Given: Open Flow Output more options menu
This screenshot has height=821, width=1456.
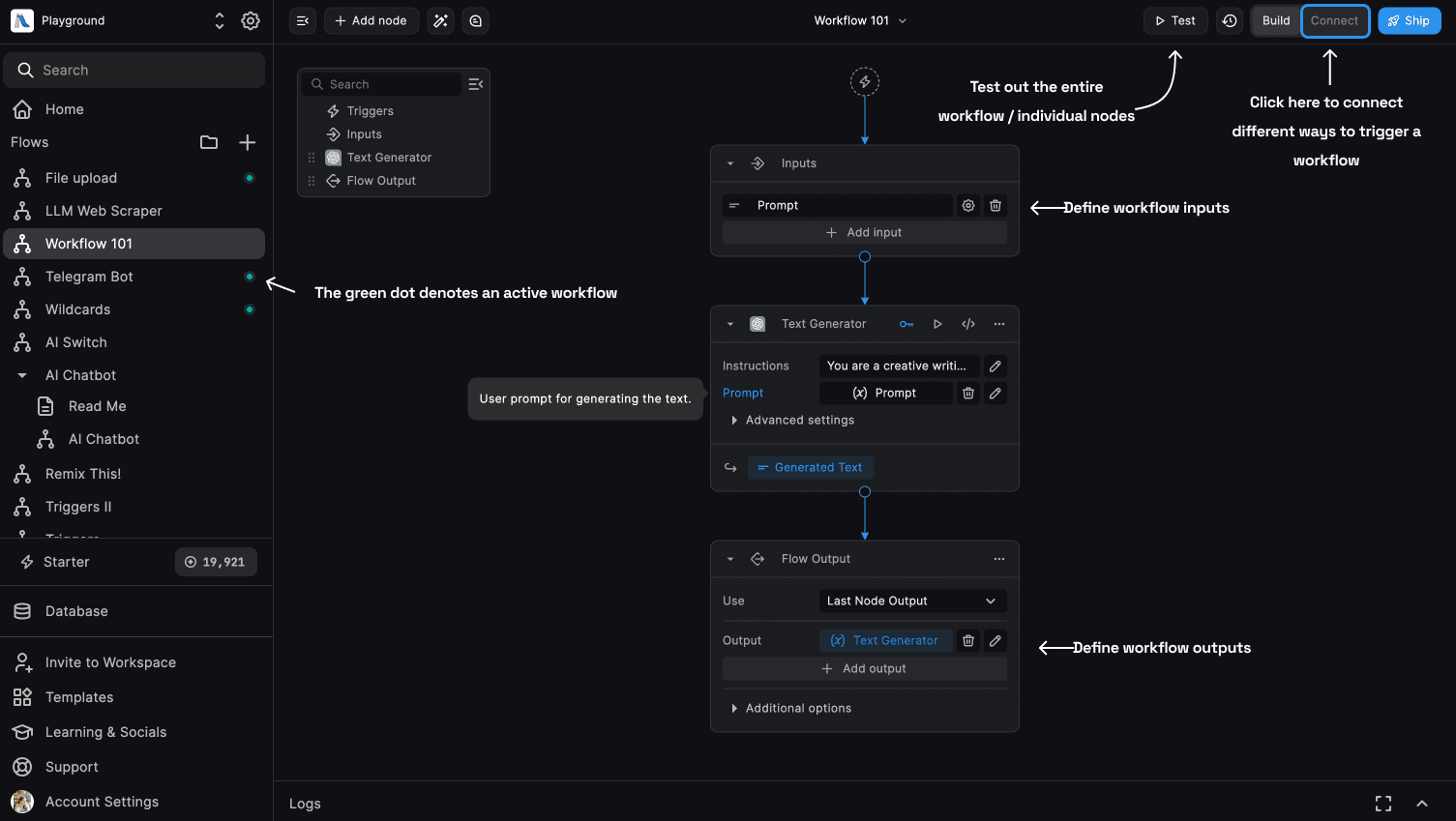Looking at the screenshot, I should 999,559.
